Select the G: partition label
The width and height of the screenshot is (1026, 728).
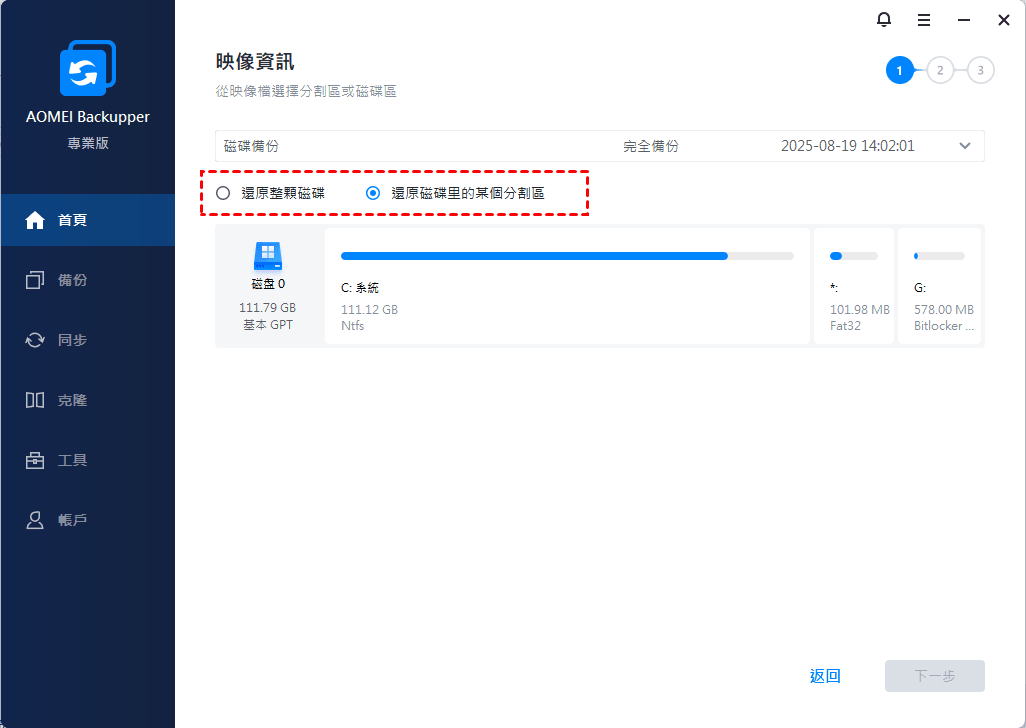(x=920, y=288)
